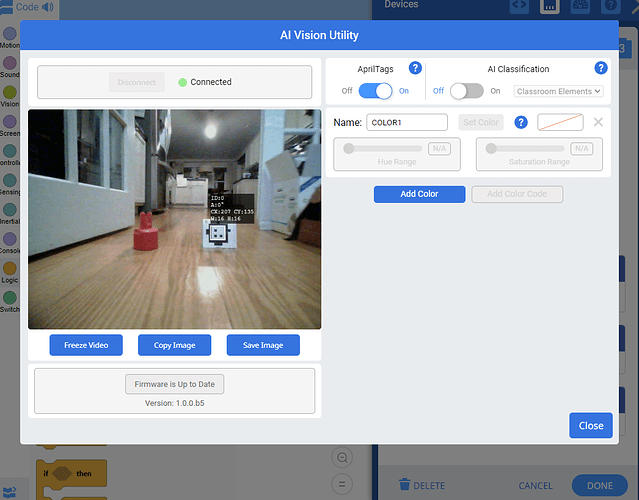Adjust the Saturation Range slider handle
The image size is (639, 500).
[491, 148]
